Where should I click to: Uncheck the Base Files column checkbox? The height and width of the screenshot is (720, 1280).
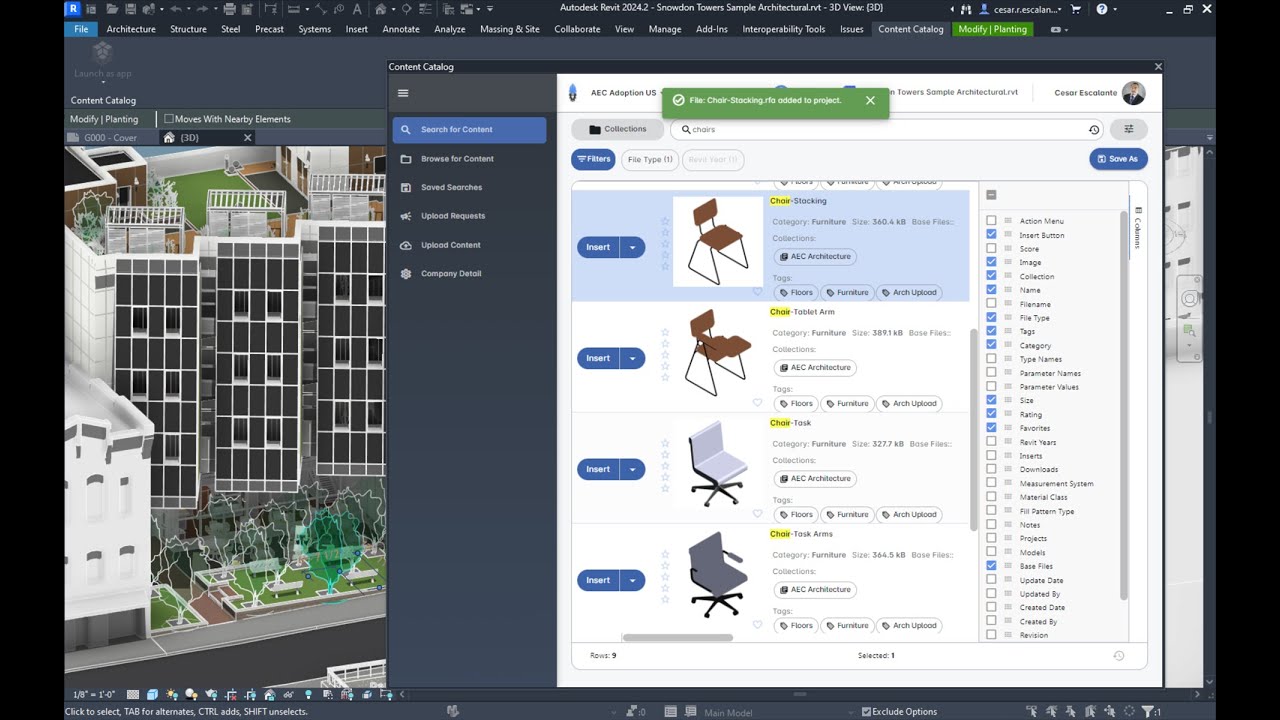tap(991, 566)
